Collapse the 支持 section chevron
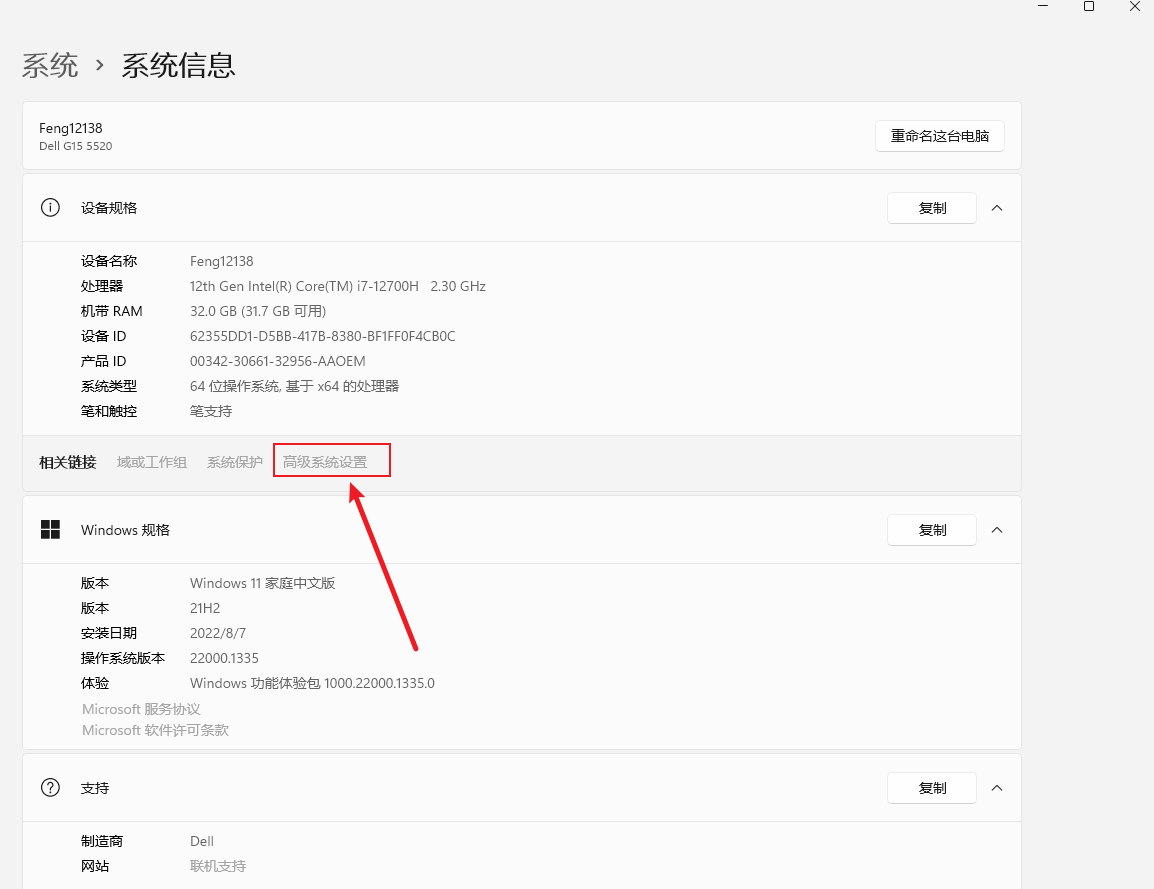Viewport: 1154px width, 889px height. [997, 787]
